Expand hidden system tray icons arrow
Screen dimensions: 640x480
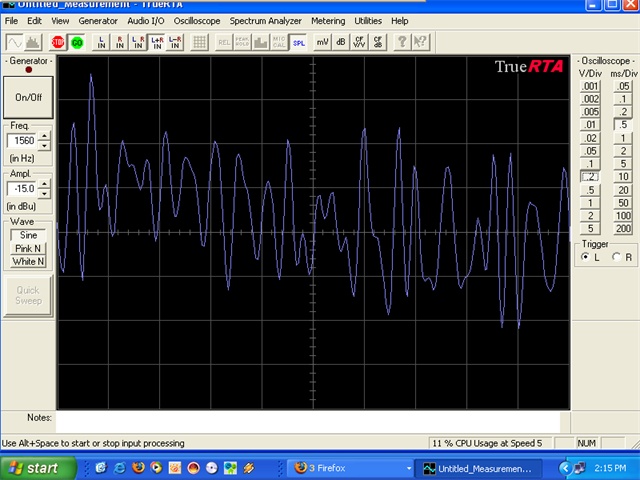click(564, 468)
